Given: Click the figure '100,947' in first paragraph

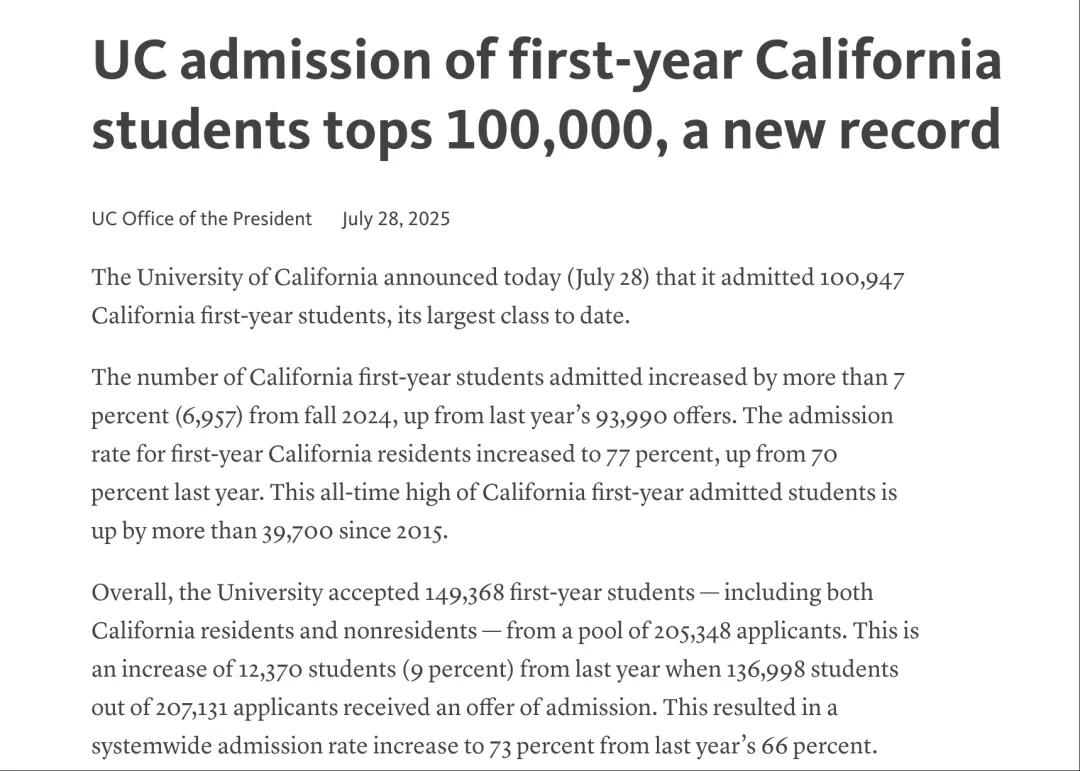Looking at the screenshot, I should point(862,278).
